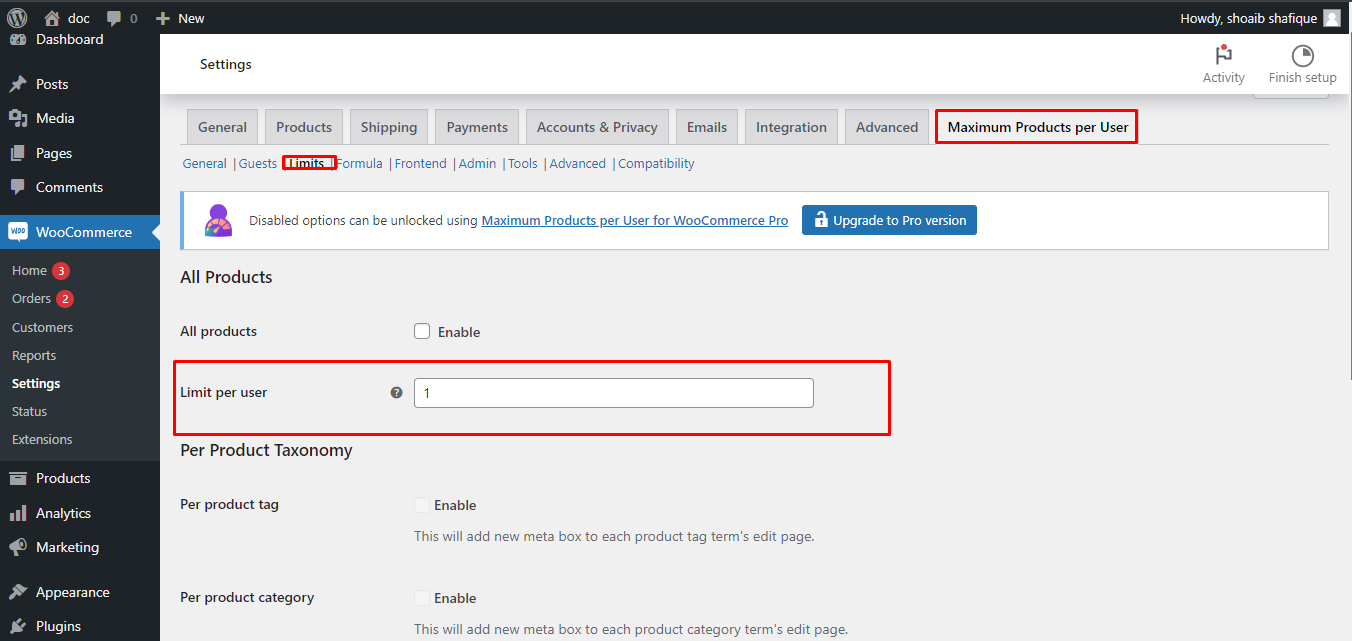Click the Orders badge showing 2
1352x641 pixels.
tap(65, 299)
